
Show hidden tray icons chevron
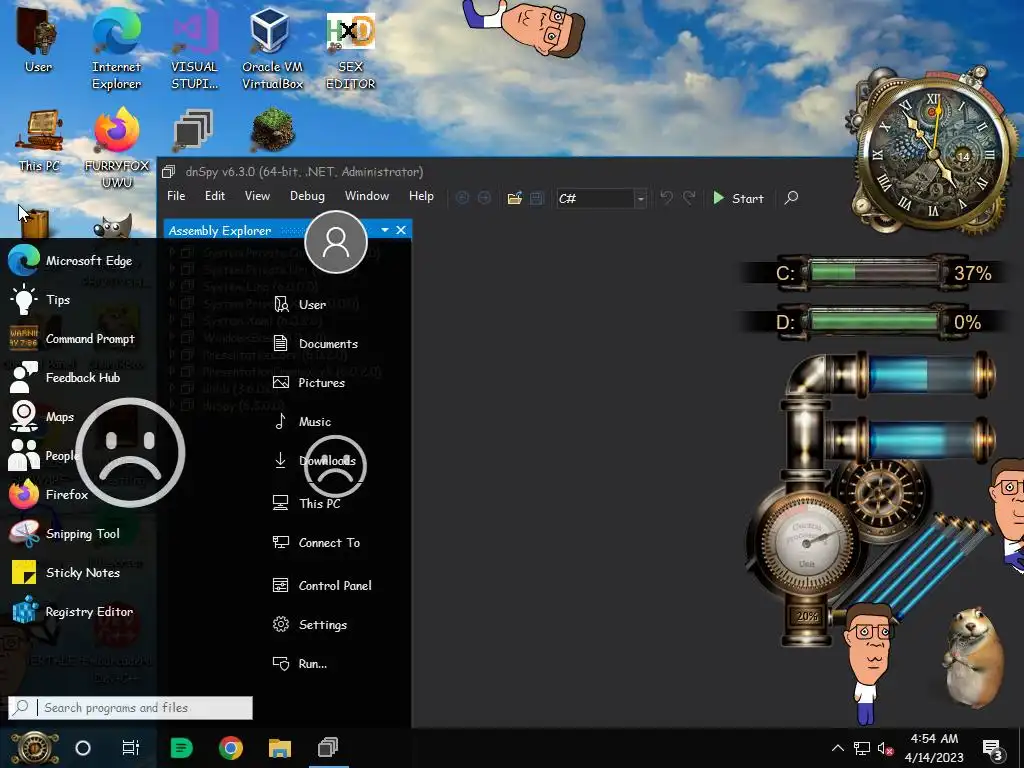point(838,748)
